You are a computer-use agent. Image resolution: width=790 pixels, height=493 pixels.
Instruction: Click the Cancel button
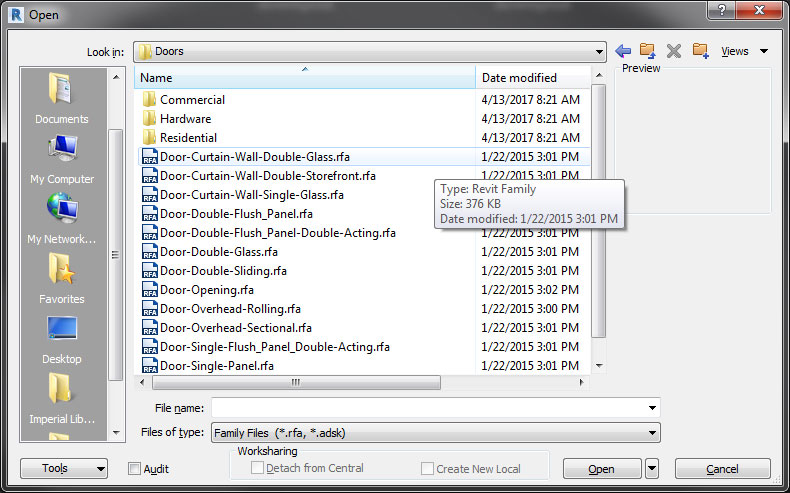[x=722, y=469]
